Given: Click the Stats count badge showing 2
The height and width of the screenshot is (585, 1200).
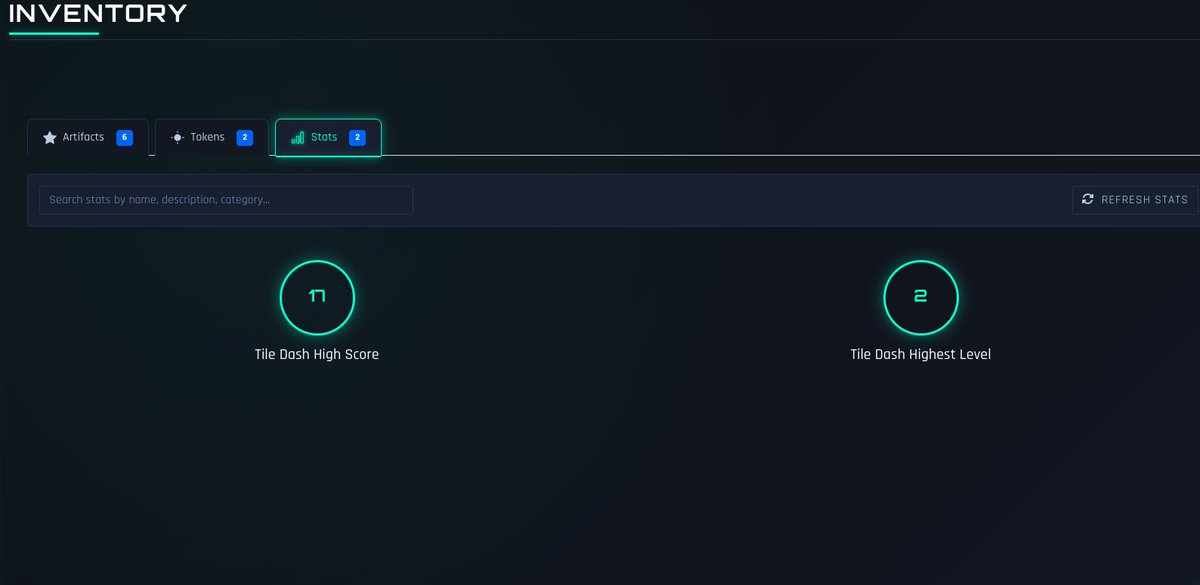Looking at the screenshot, I should (357, 138).
